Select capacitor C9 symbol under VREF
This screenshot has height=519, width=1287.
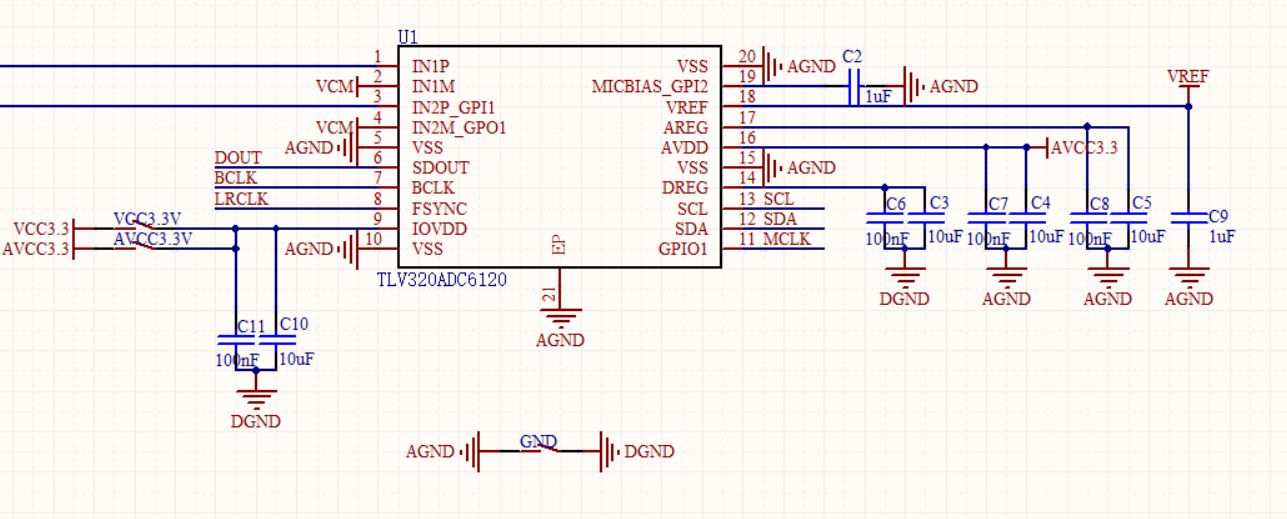(x=1188, y=218)
